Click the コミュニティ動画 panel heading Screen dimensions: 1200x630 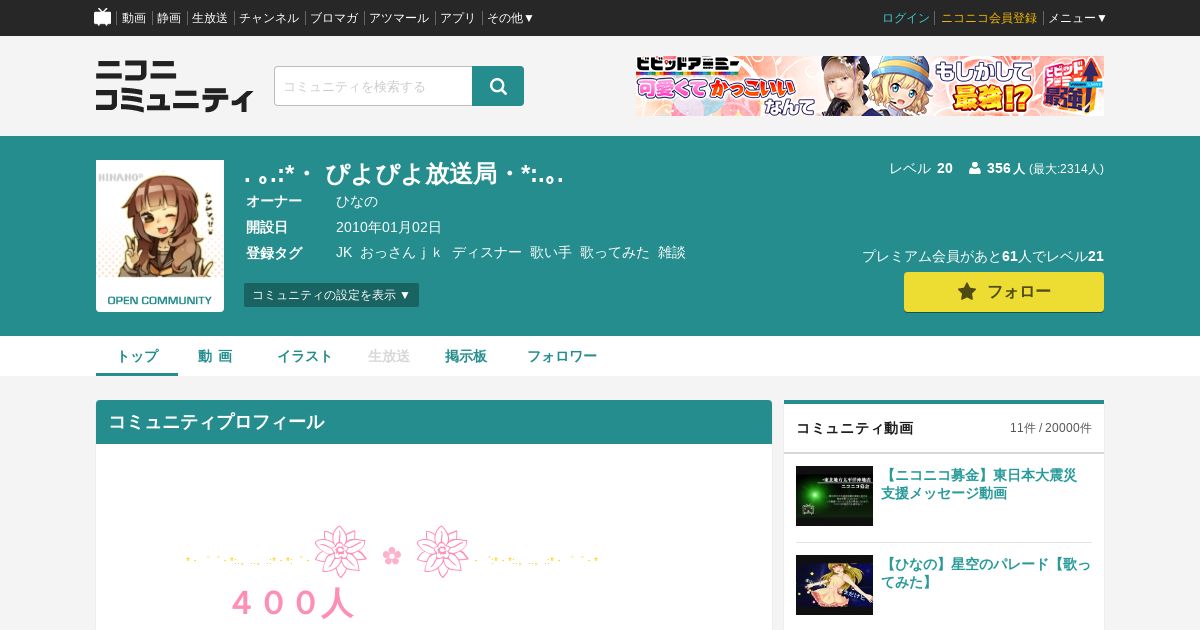[x=855, y=428]
